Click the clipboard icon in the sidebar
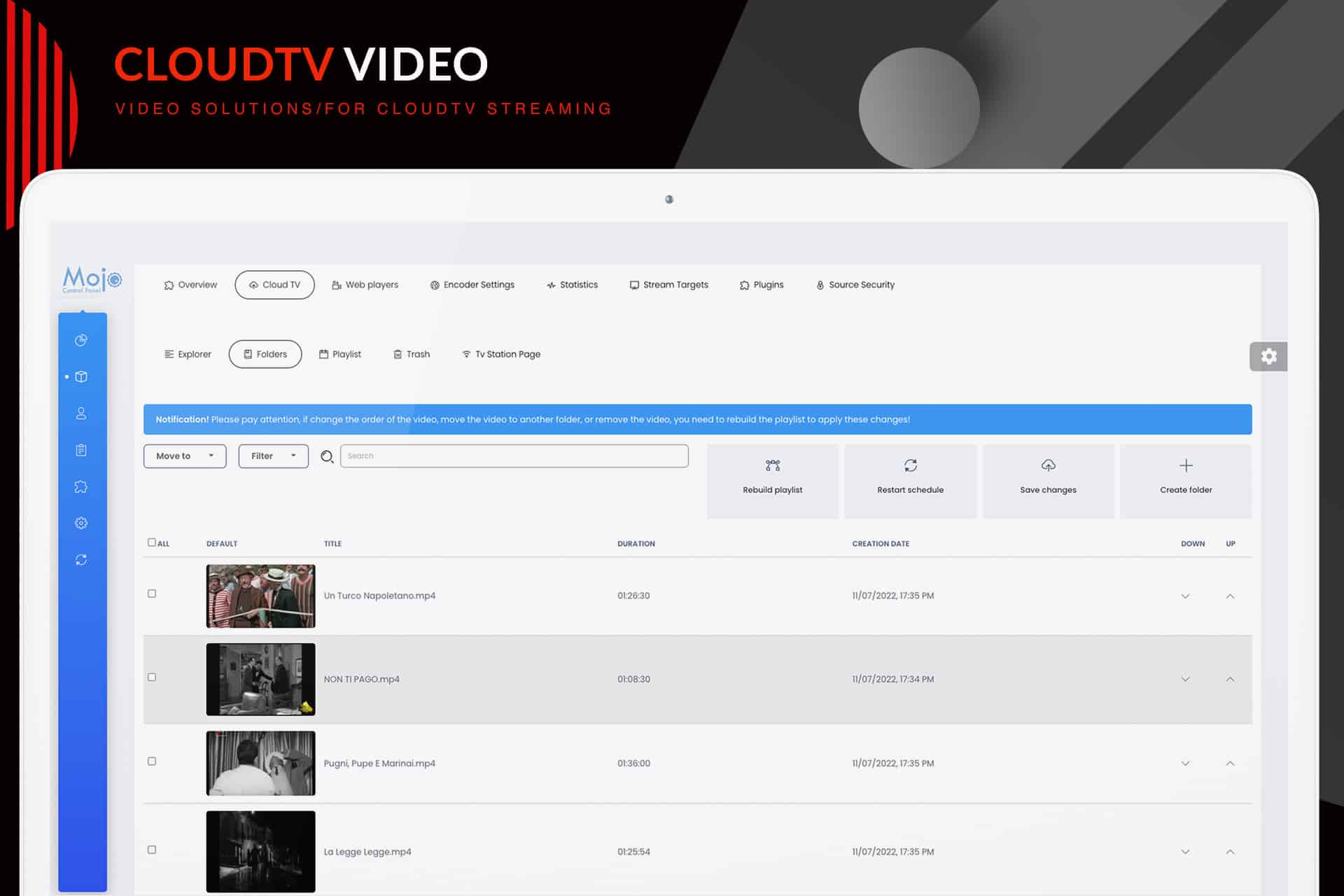The height and width of the screenshot is (896, 1344). click(x=81, y=450)
